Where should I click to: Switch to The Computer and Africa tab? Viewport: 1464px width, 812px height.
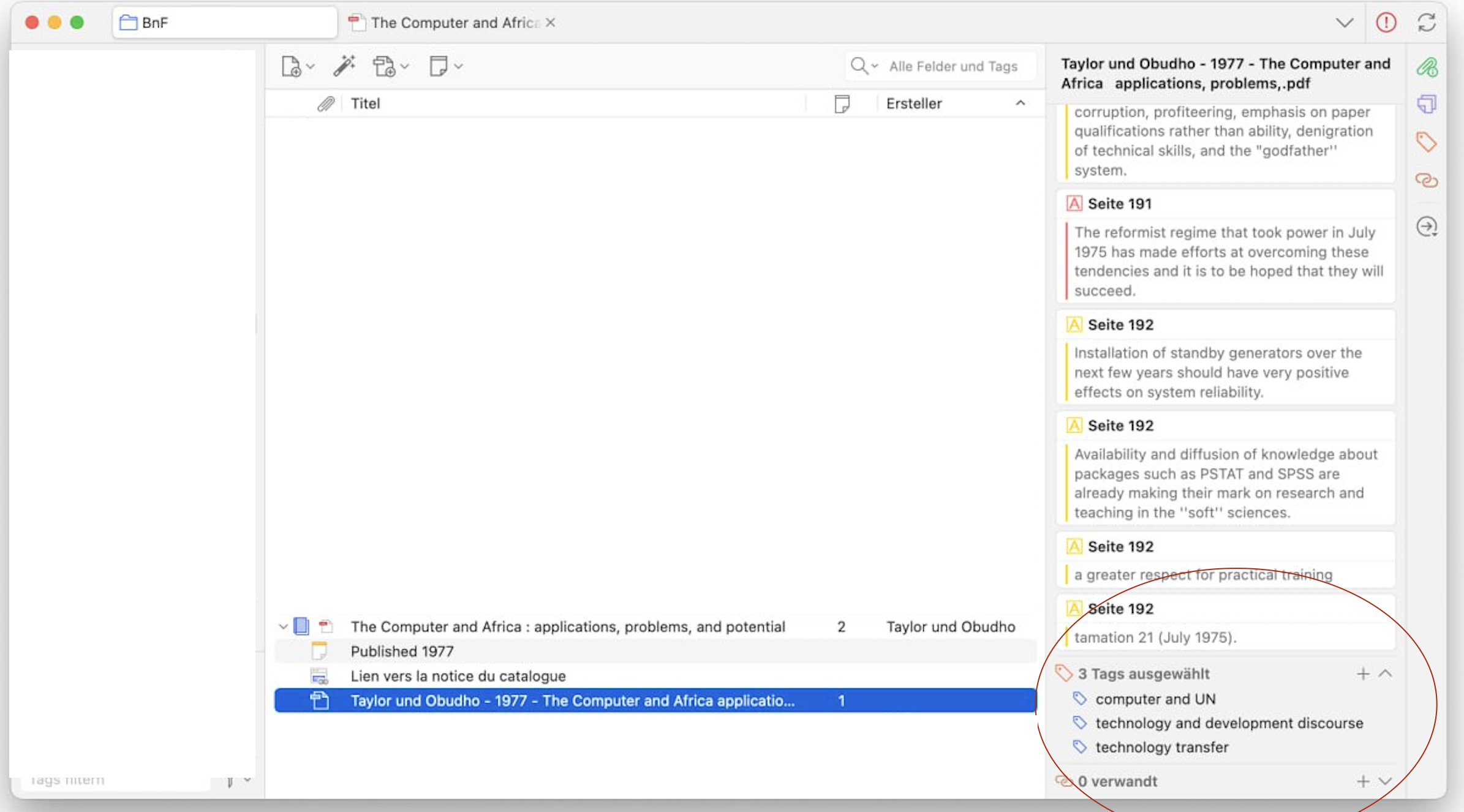point(453,23)
